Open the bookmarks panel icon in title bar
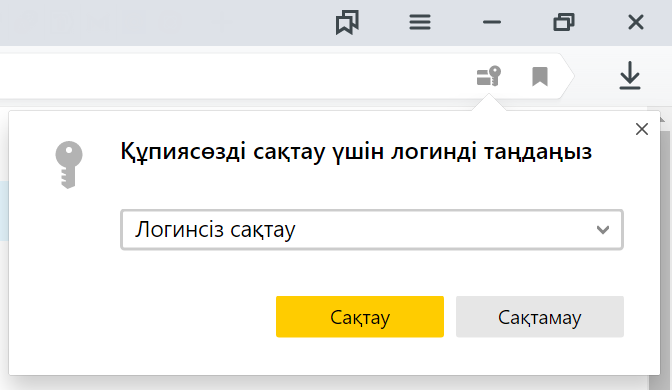 click(x=347, y=22)
